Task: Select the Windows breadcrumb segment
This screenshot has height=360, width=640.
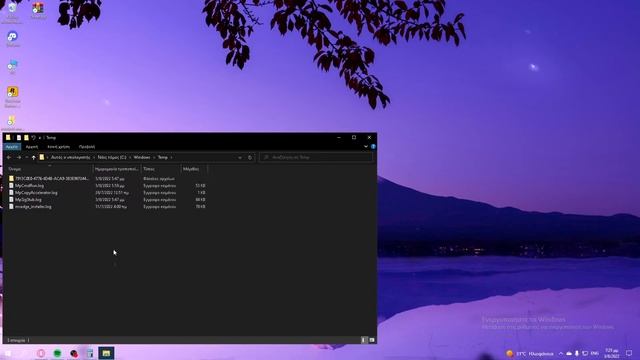Action: pyautogui.click(x=142, y=157)
